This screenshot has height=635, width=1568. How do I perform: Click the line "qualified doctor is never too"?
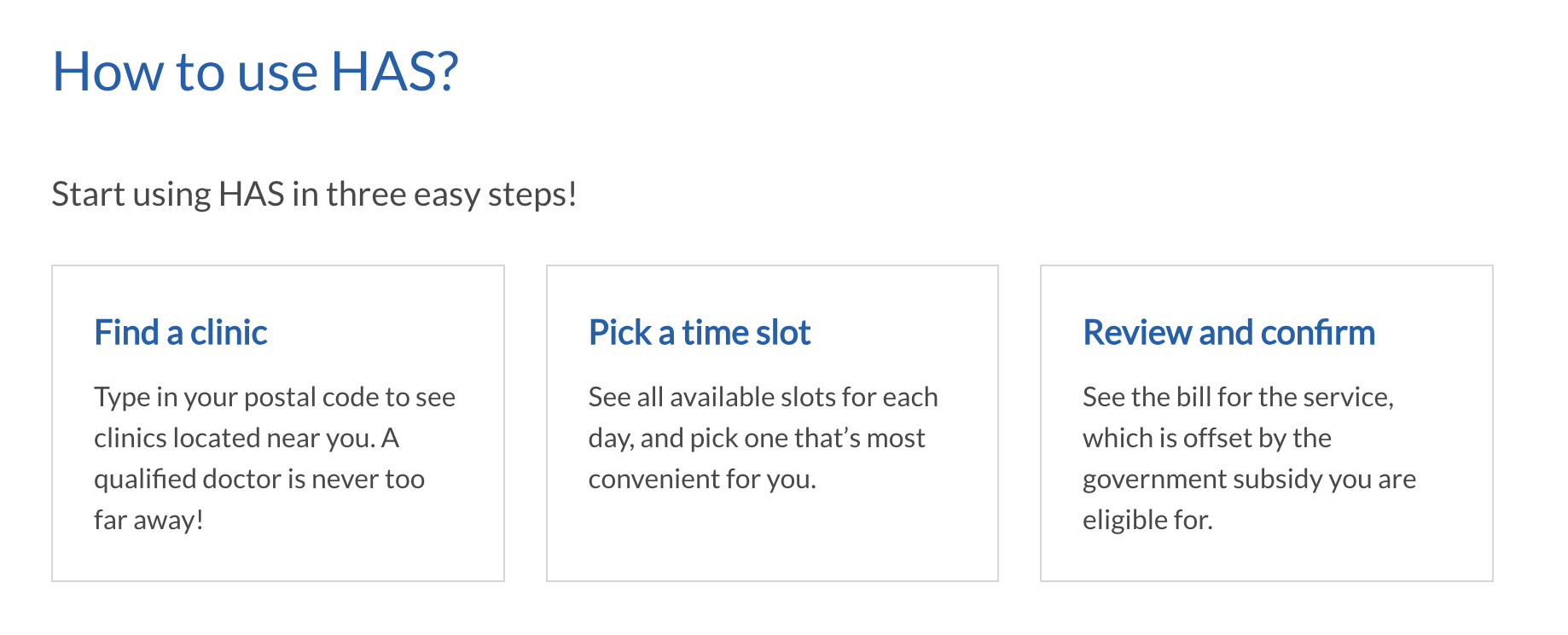(x=259, y=480)
